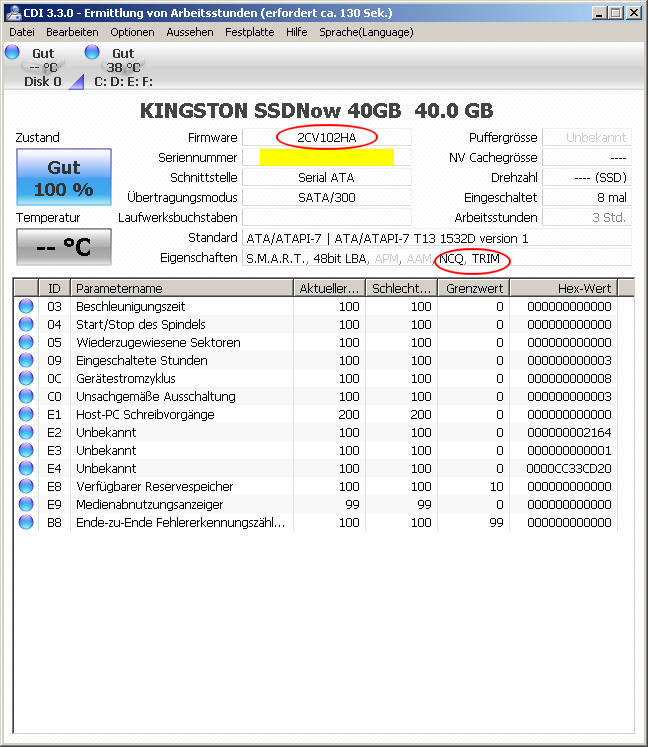
Task: Click the Schlecht... column header
Action: tap(402, 288)
